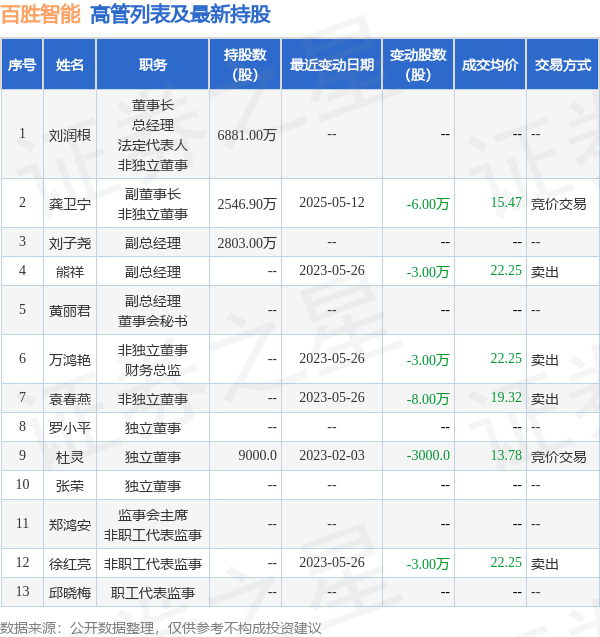The height and width of the screenshot is (637, 600).
Task: Click row number 10
Action: [x=22, y=484]
